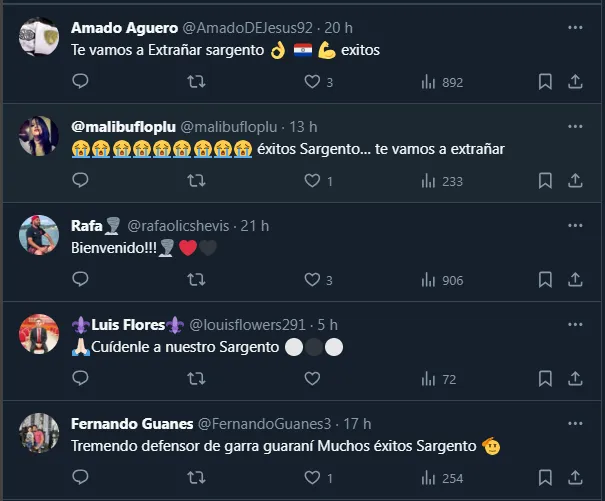Open Rafa's profile picture
This screenshot has width=605, height=501.
point(39,234)
